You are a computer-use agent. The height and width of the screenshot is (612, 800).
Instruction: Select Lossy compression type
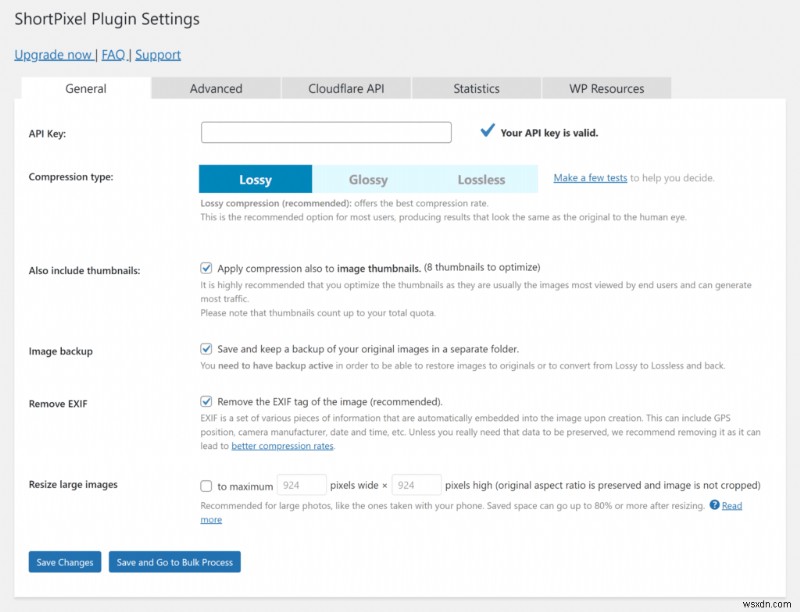coord(255,179)
